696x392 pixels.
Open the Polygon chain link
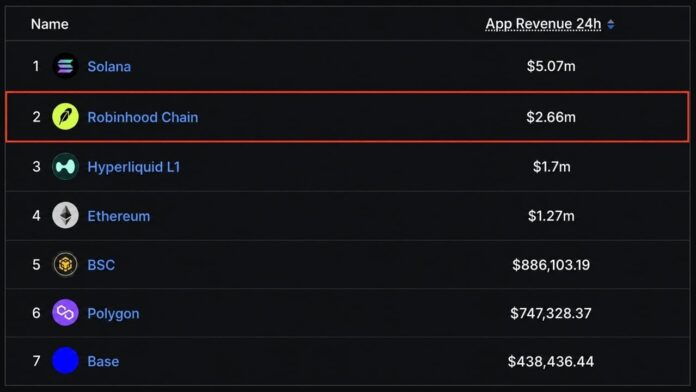click(113, 313)
